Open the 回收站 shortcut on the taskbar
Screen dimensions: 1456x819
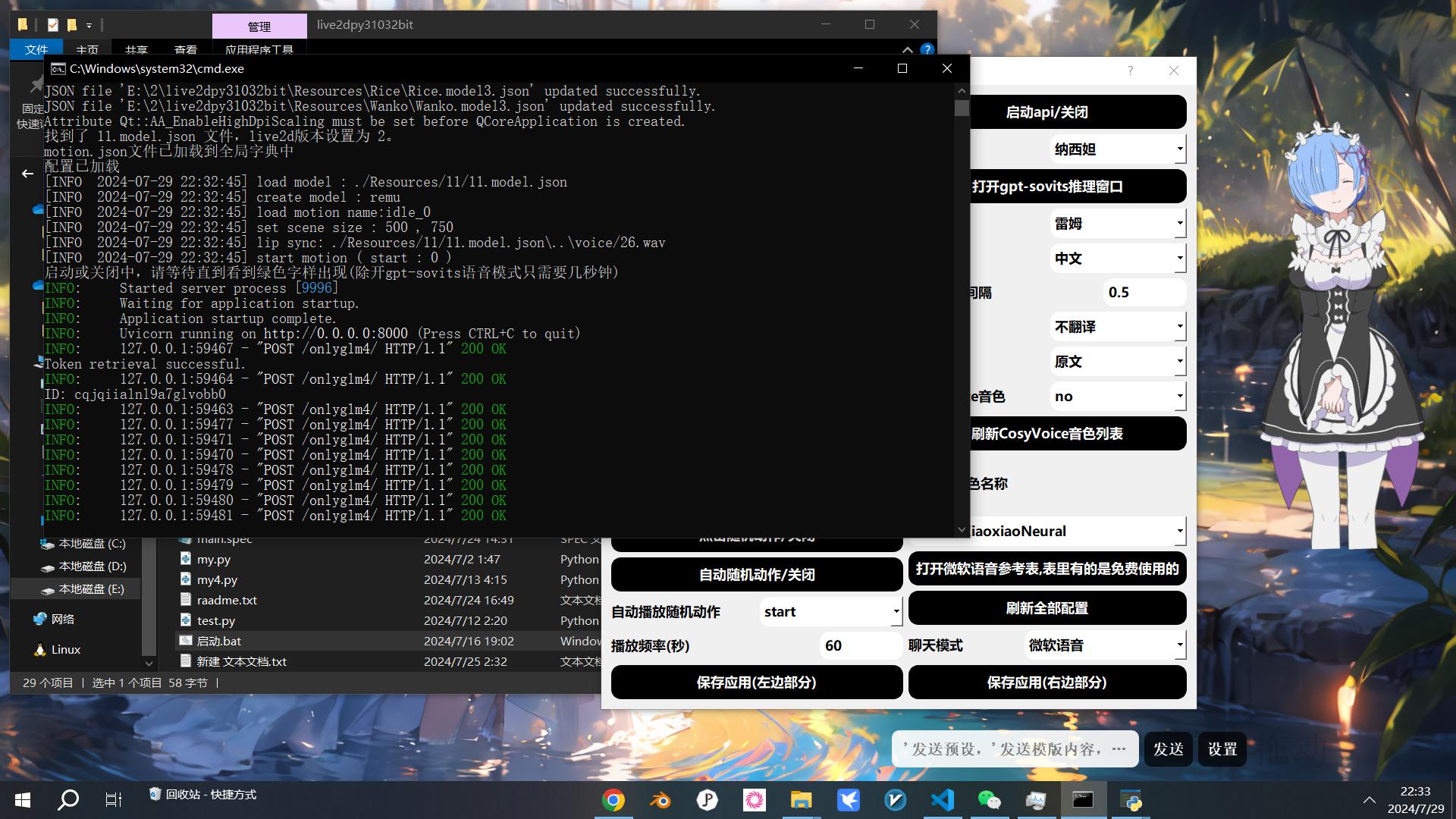point(203,794)
